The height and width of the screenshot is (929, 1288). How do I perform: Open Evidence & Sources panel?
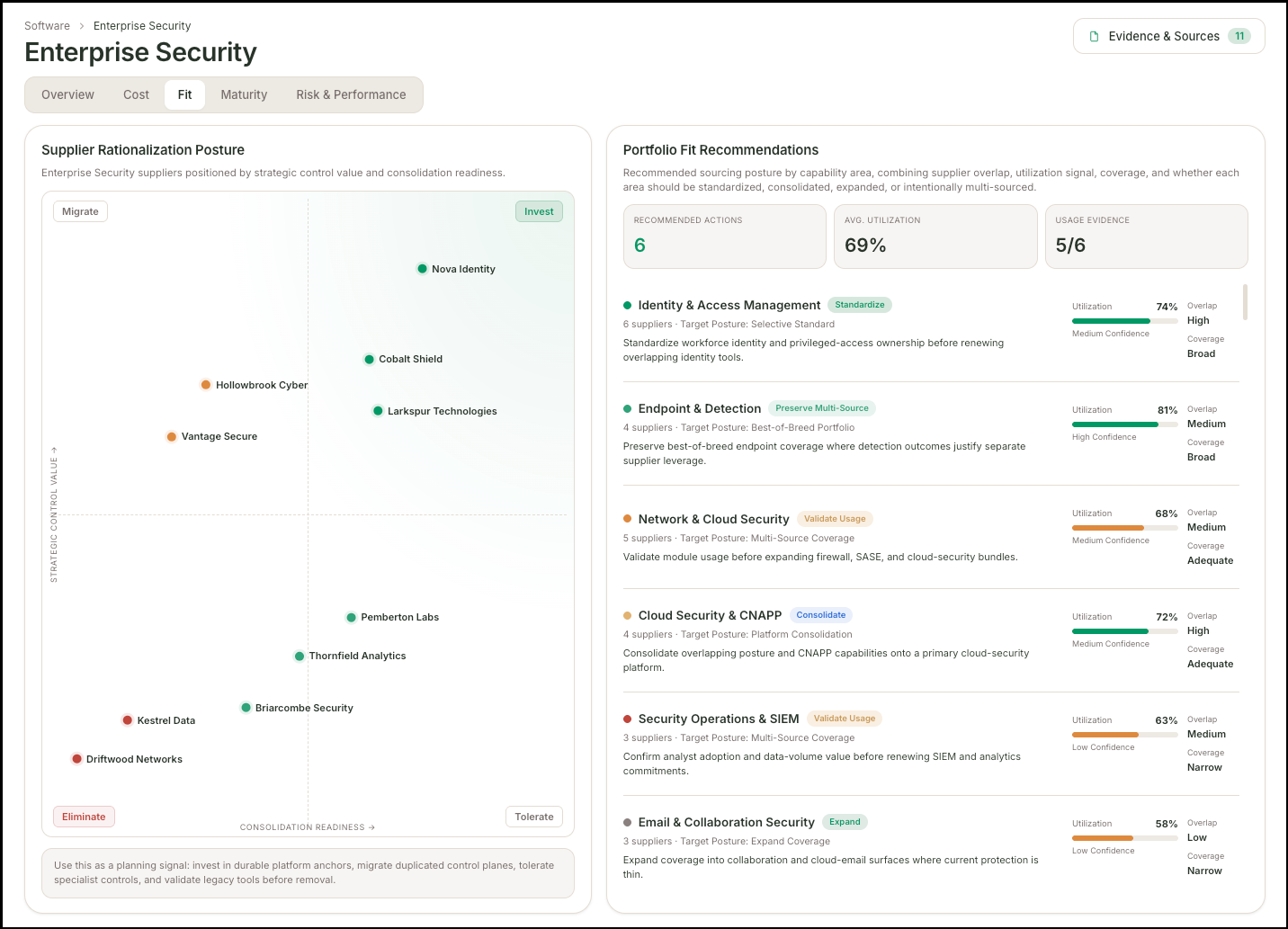[1168, 36]
